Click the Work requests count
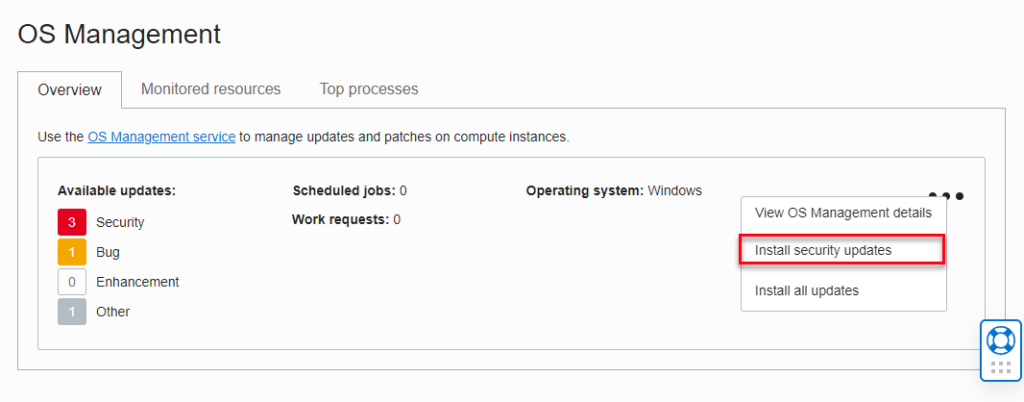Screen dimensions: 1024x402 [396, 219]
